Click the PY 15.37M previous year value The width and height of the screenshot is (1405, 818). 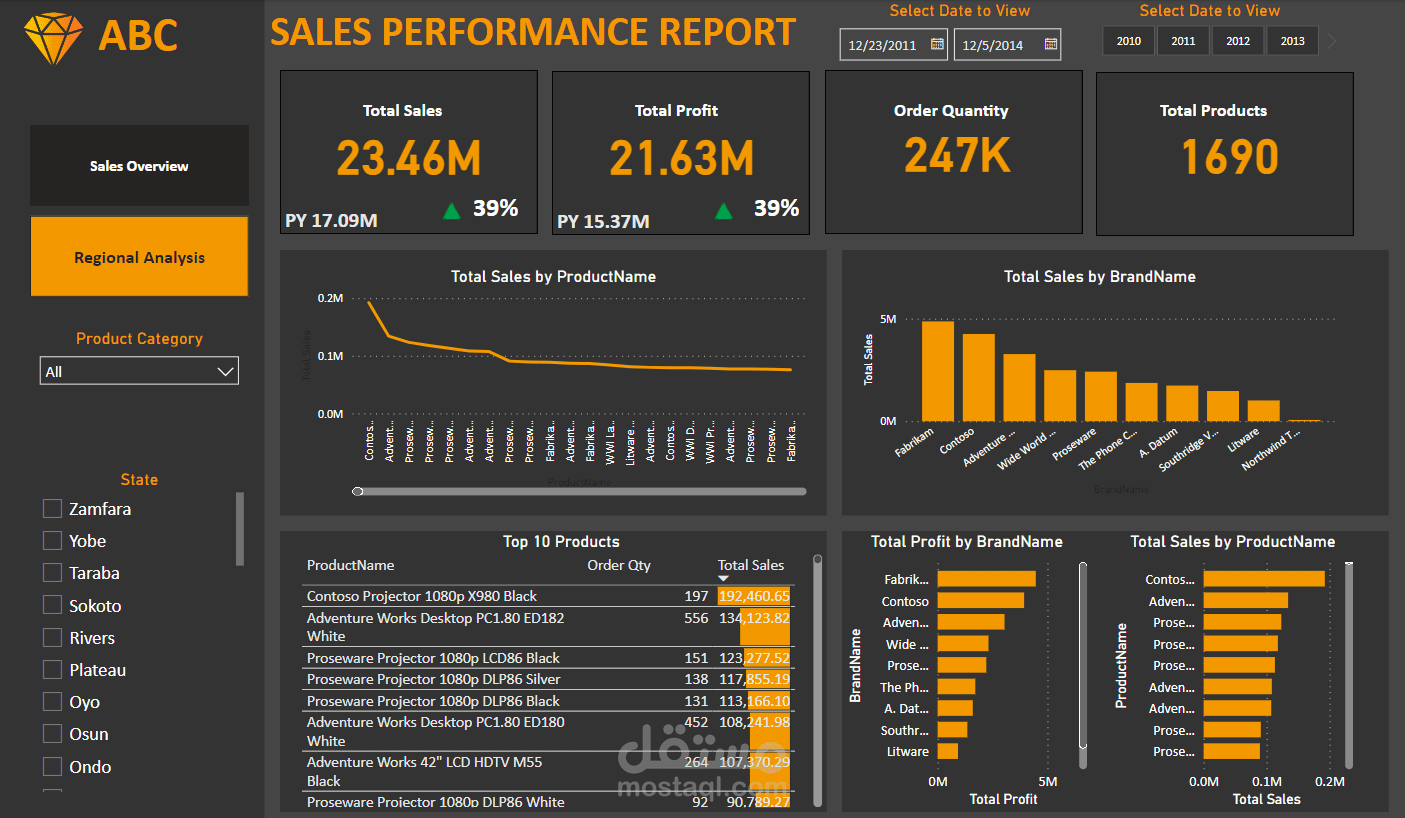[x=603, y=221]
